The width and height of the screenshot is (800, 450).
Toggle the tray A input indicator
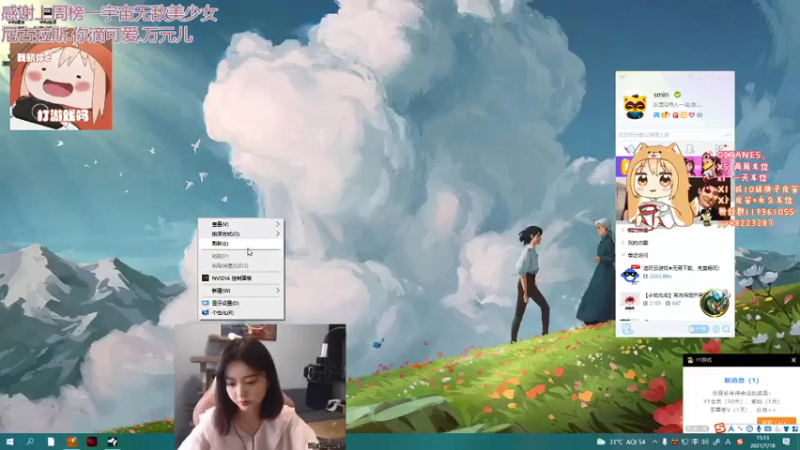(x=728, y=442)
